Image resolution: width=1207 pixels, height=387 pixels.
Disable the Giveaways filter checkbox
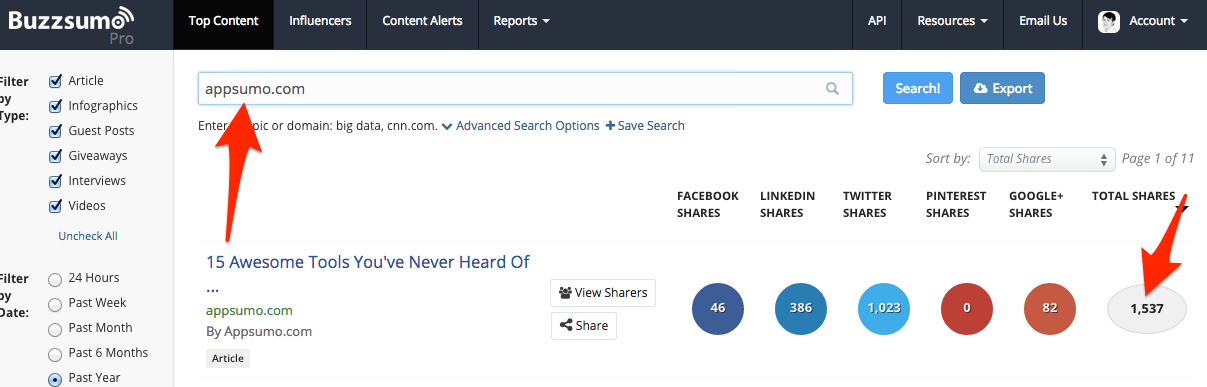point(56,156)
